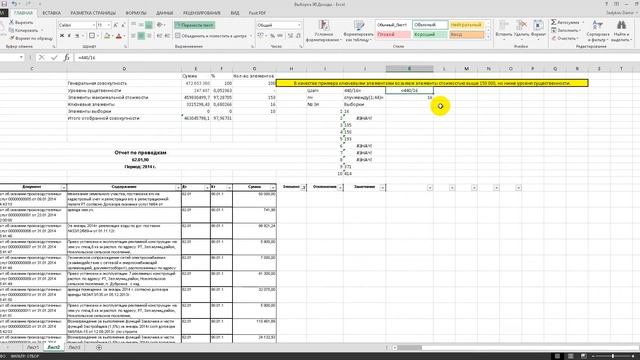Switch to the ДАННЫЕ ribbon tab

tap(164, 13)
